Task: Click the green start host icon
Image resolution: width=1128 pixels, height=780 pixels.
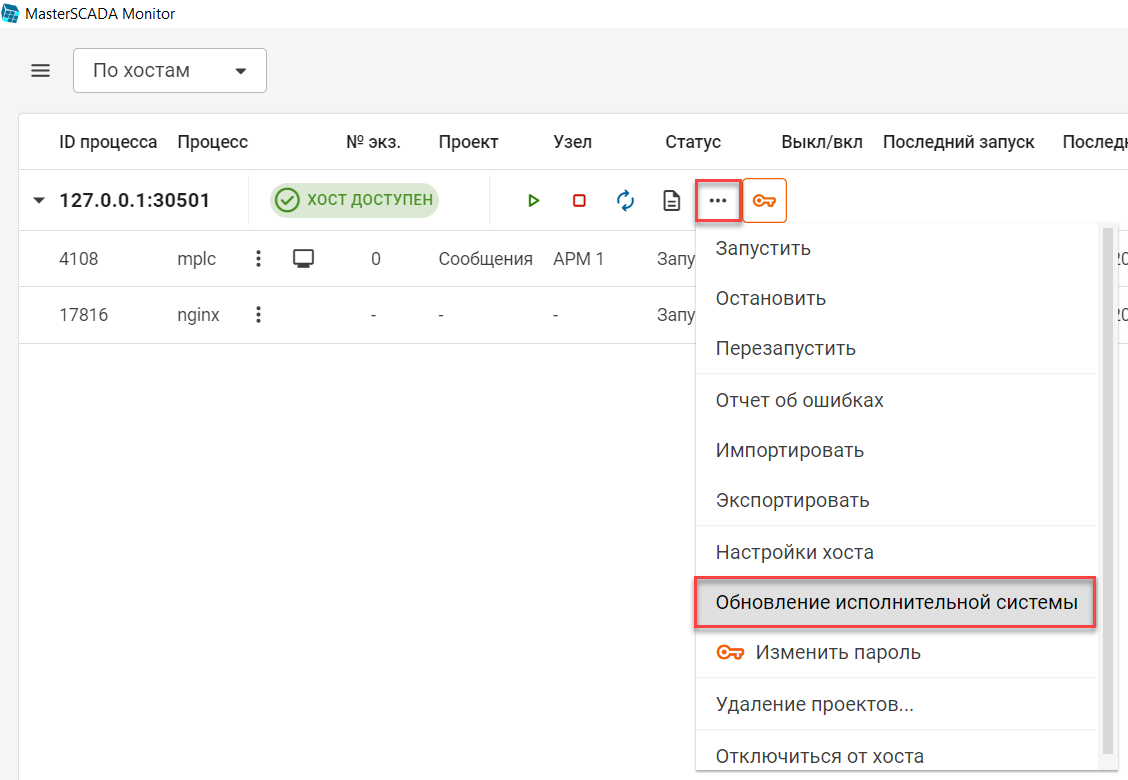Action: [x=533, y=201]
